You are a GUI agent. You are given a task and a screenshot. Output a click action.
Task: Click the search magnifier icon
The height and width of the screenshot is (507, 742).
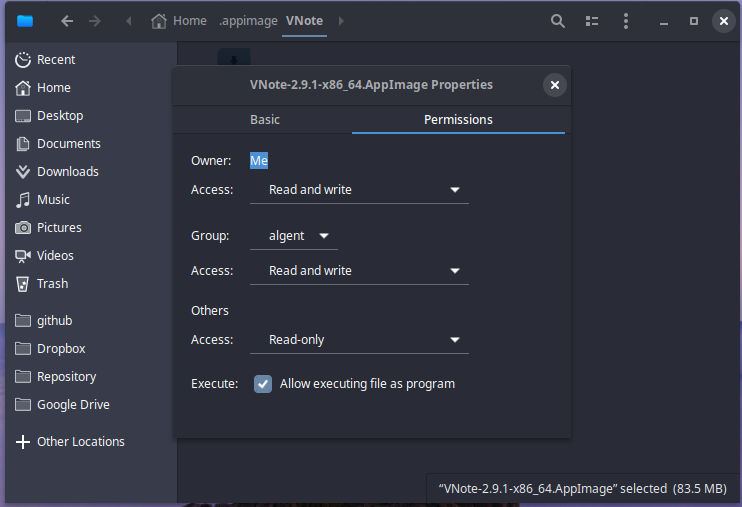558,21
